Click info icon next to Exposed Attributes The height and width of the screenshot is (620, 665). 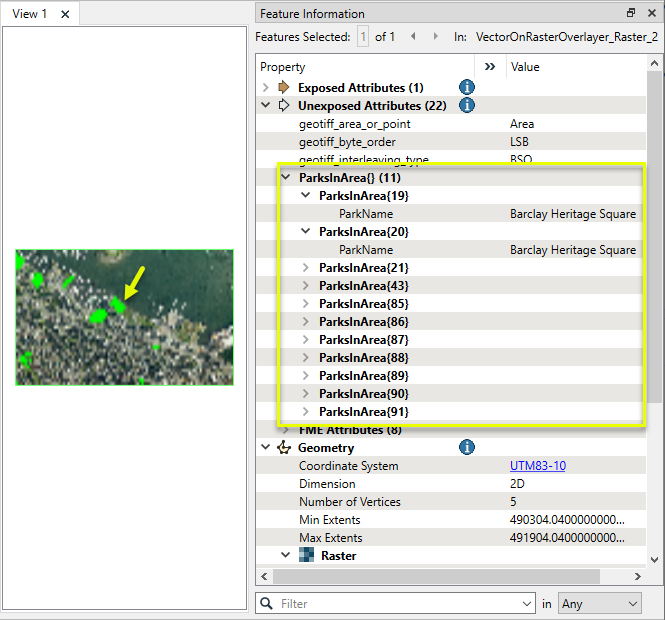click(x=466, y=88)
